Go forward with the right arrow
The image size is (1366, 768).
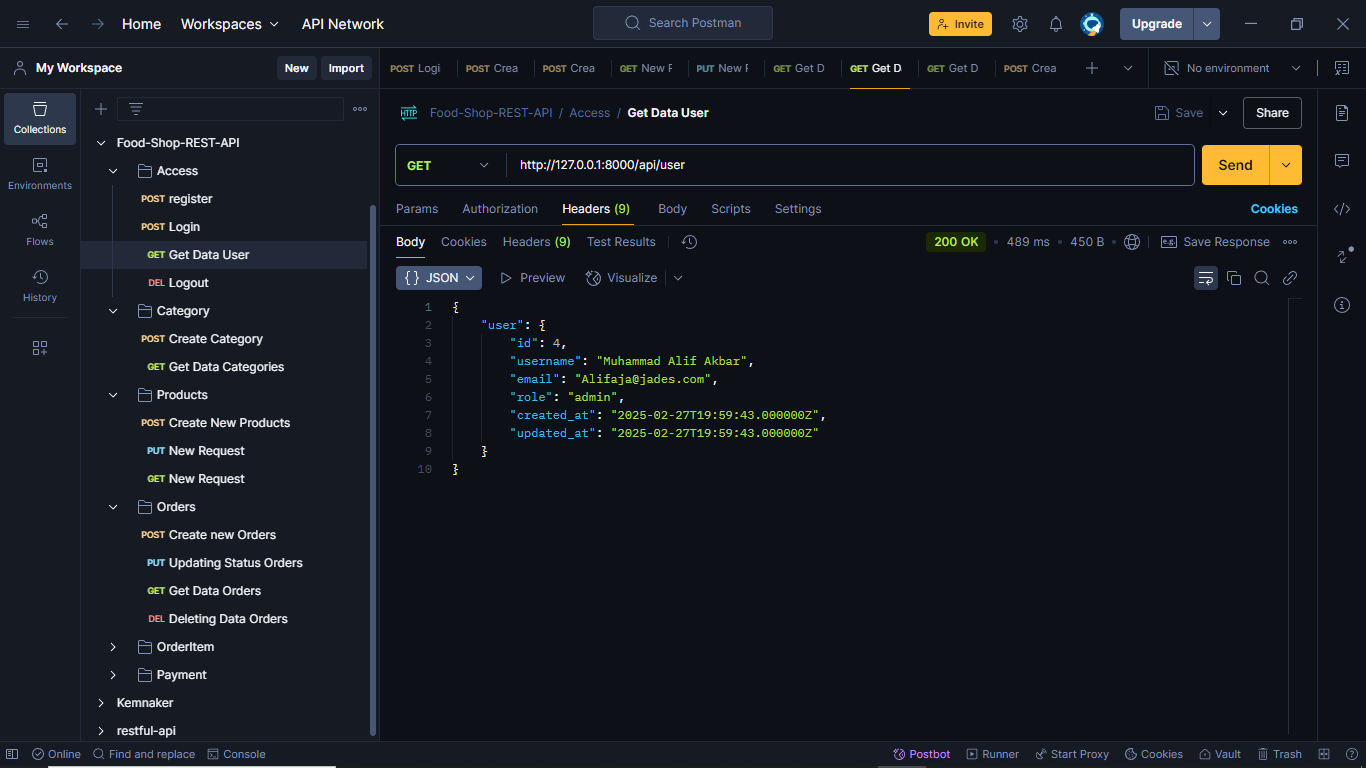click(98, 24)
